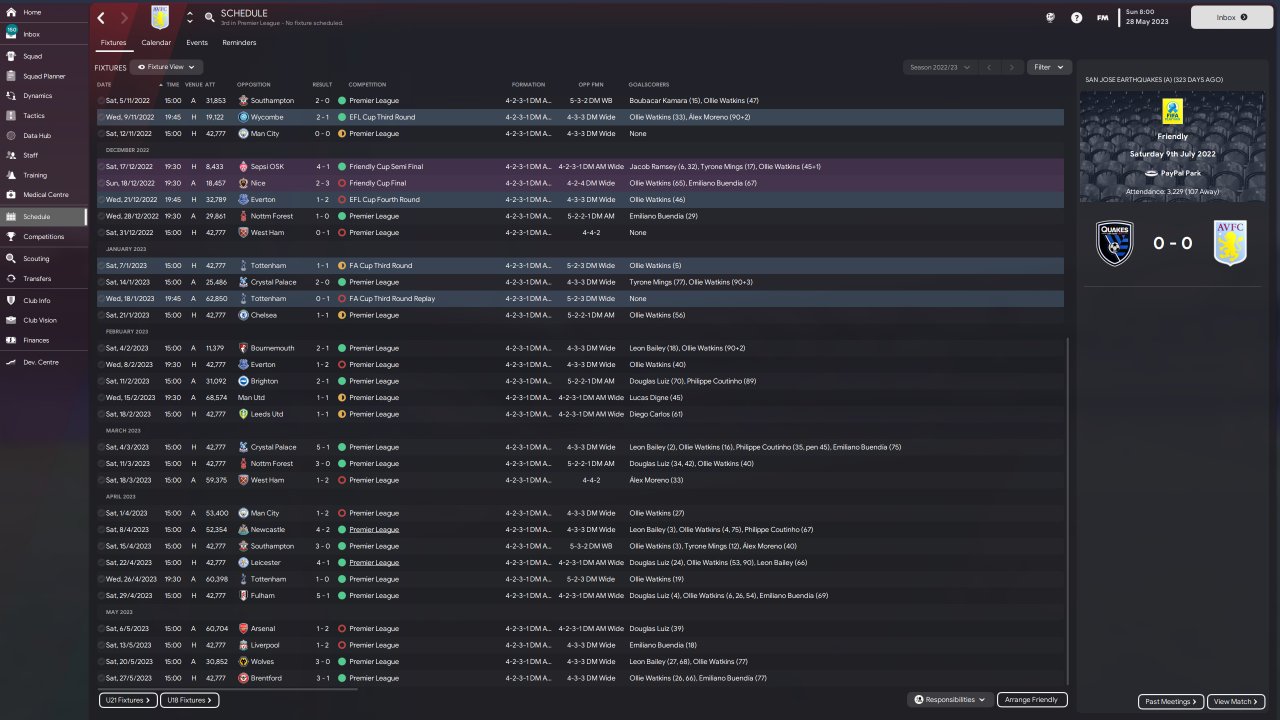This screenshot has width=1280, height=720.
Task: Tick the Newcastle fixture row selector
Action: pos(101,530)
